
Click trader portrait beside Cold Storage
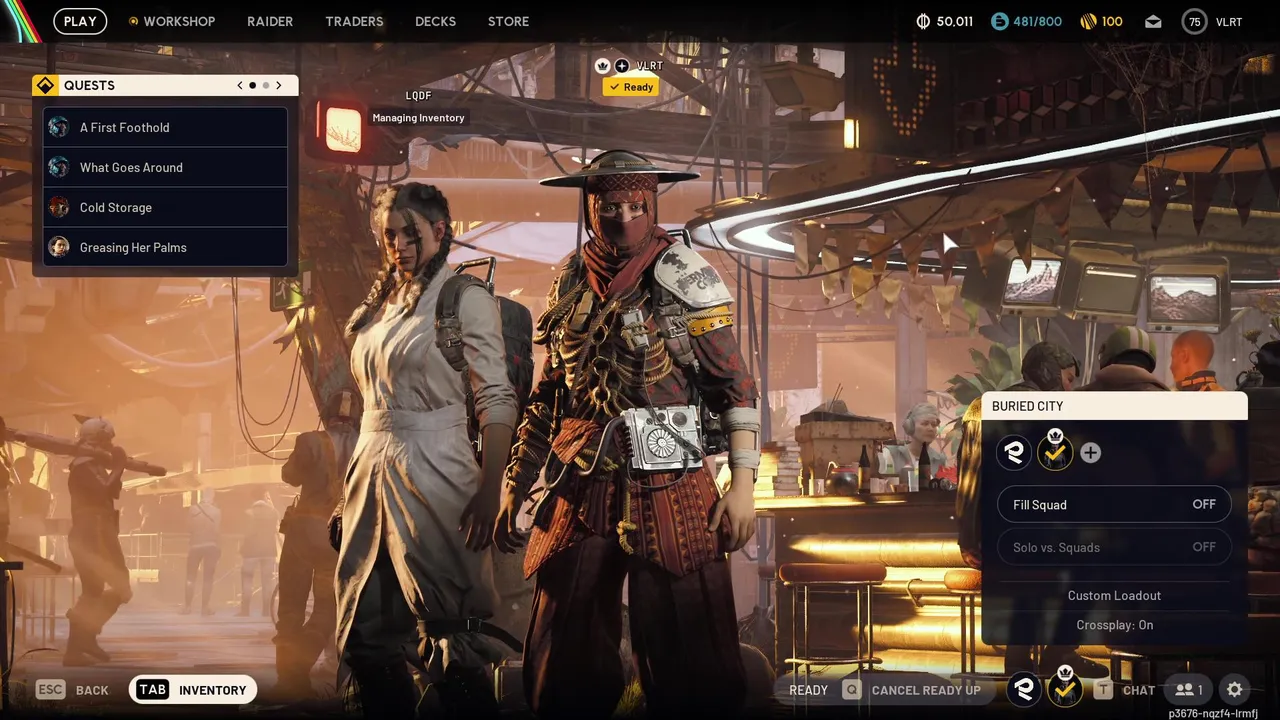coord(59,207)
